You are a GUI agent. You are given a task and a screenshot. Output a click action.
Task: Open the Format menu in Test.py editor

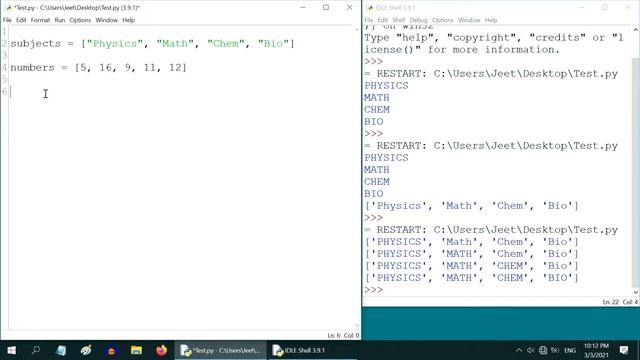(x=40, y=20)
